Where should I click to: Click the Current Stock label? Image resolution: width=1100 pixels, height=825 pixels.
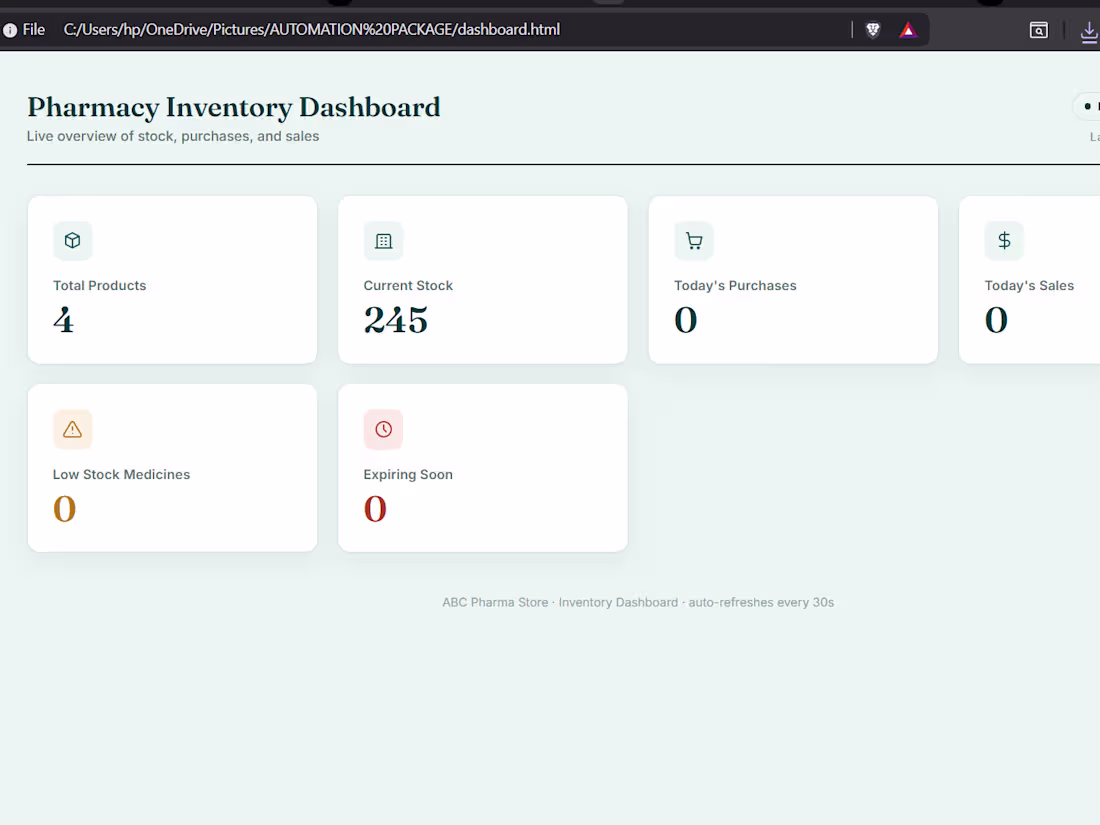[x=408, y=286]
